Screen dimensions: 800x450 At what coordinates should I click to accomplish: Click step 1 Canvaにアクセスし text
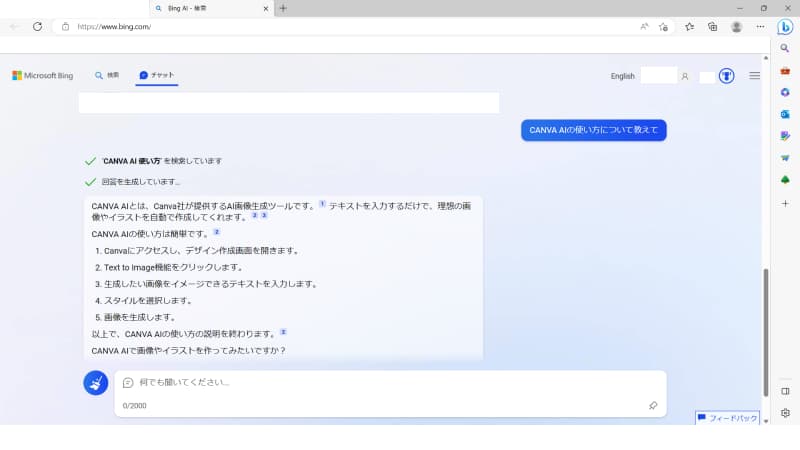click(203, 251)
